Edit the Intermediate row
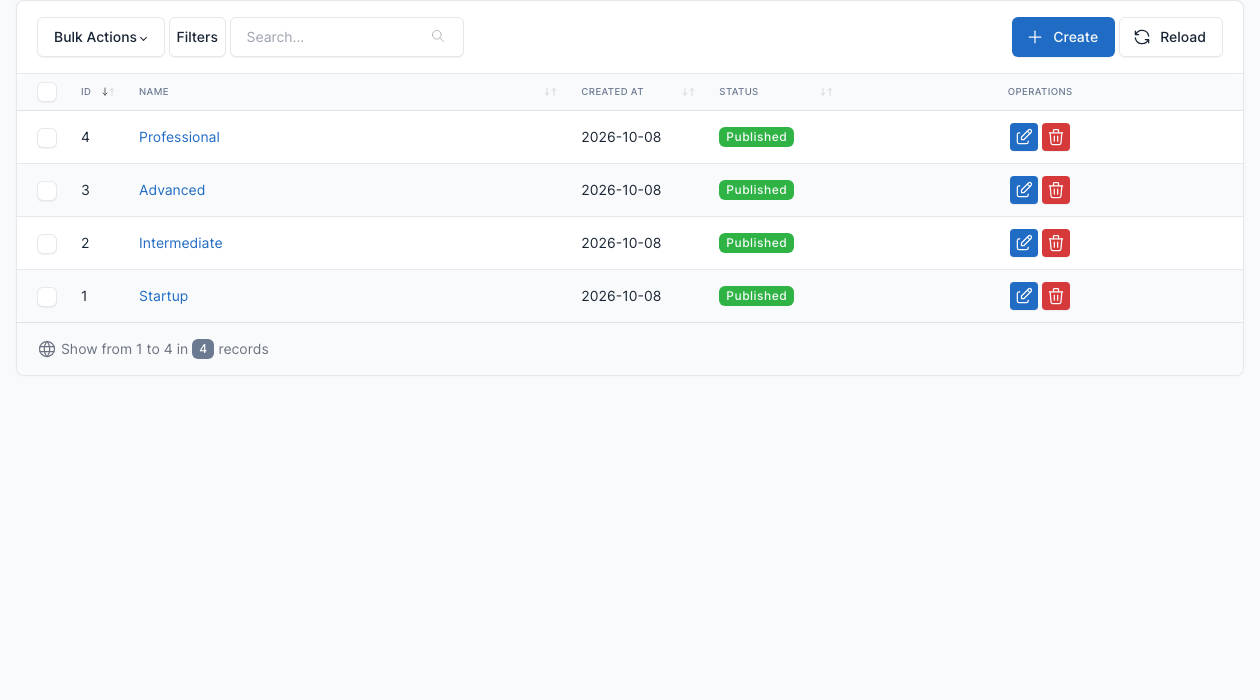 click(1024, 243)
